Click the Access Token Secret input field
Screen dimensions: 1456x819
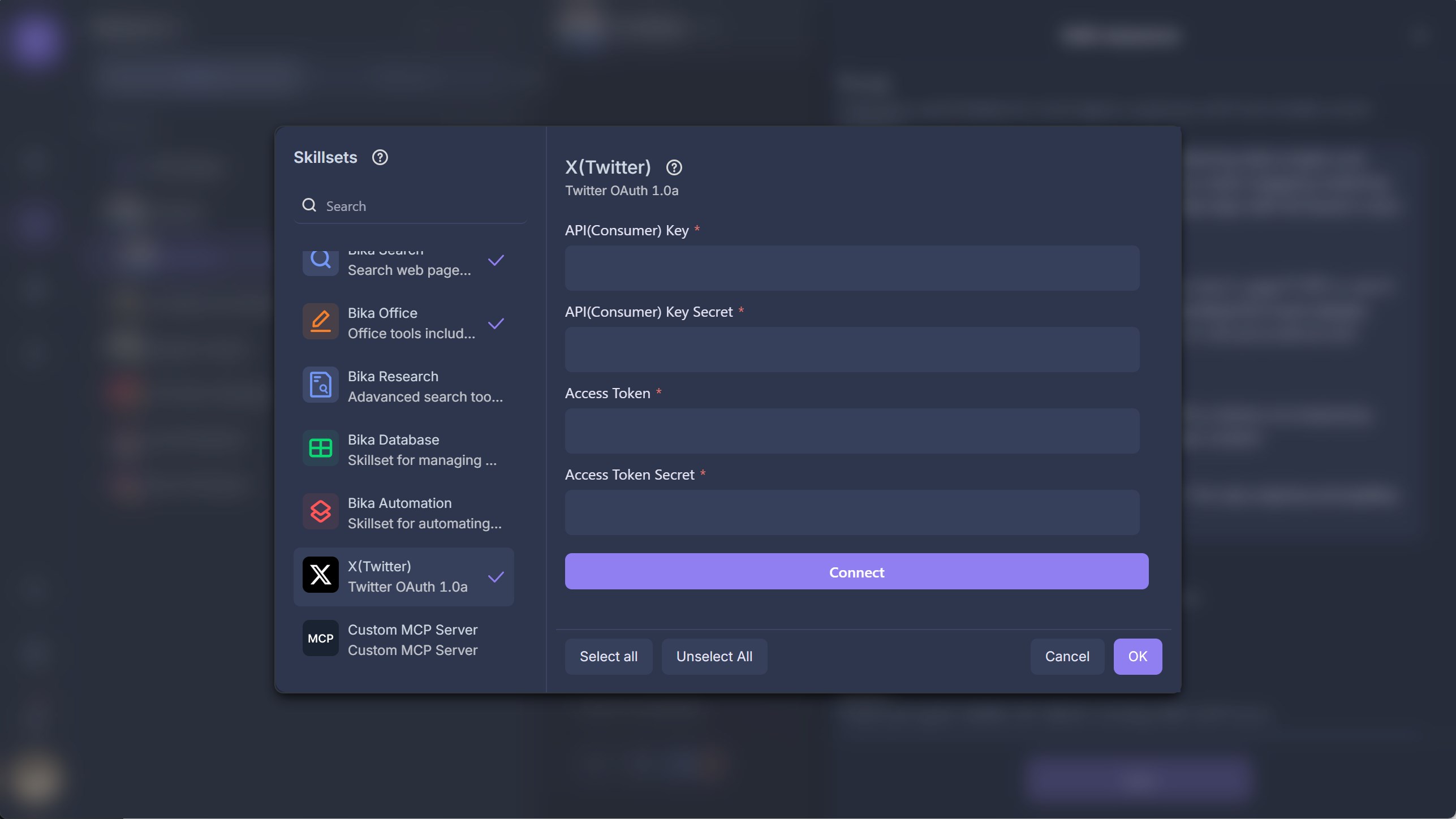(852, 512)
